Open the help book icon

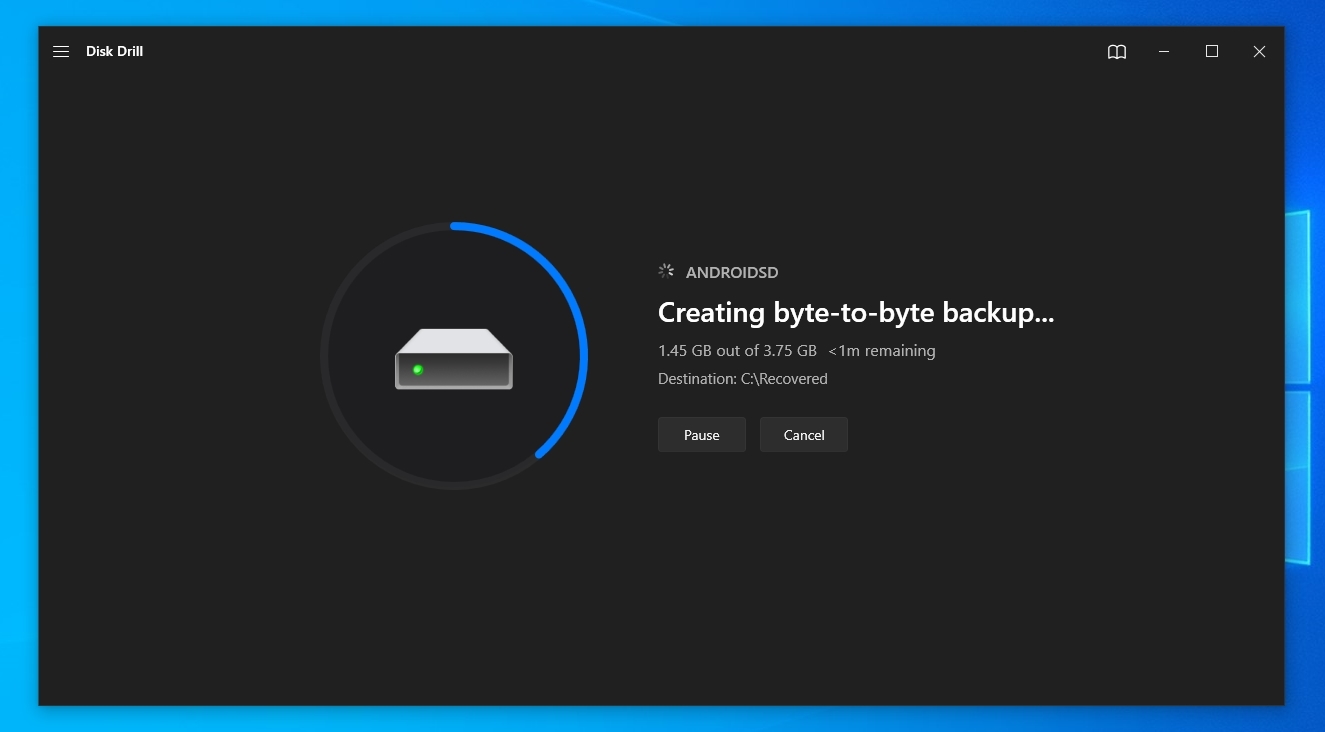point(1117,52)
